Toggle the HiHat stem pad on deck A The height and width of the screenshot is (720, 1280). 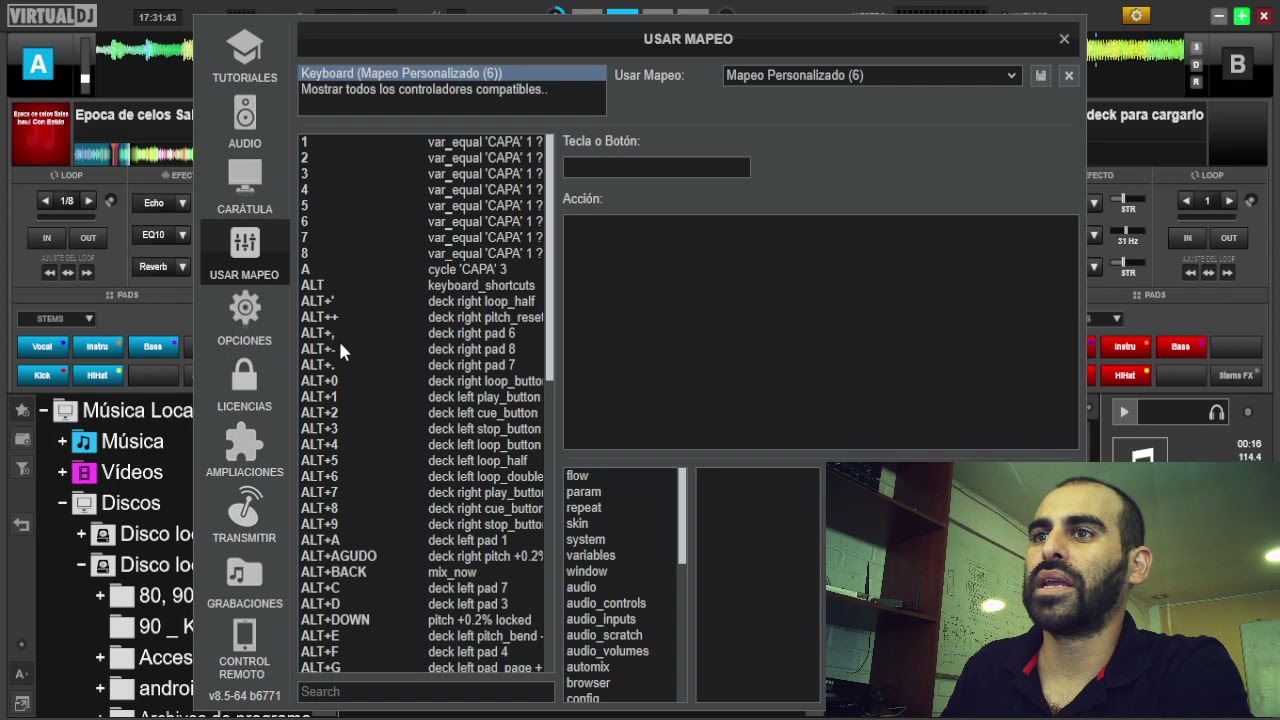pyautogui.click(x=97, y=375)
